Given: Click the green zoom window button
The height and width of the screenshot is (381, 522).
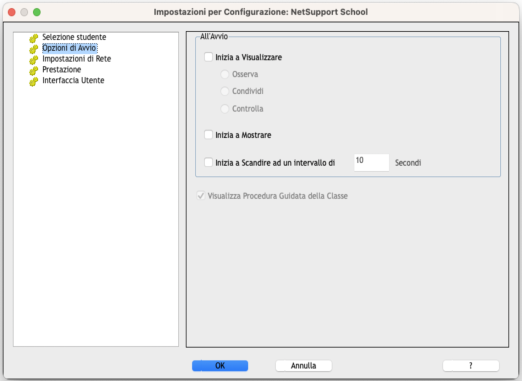Looking at the screenshot, I should [x=37, y=12].
